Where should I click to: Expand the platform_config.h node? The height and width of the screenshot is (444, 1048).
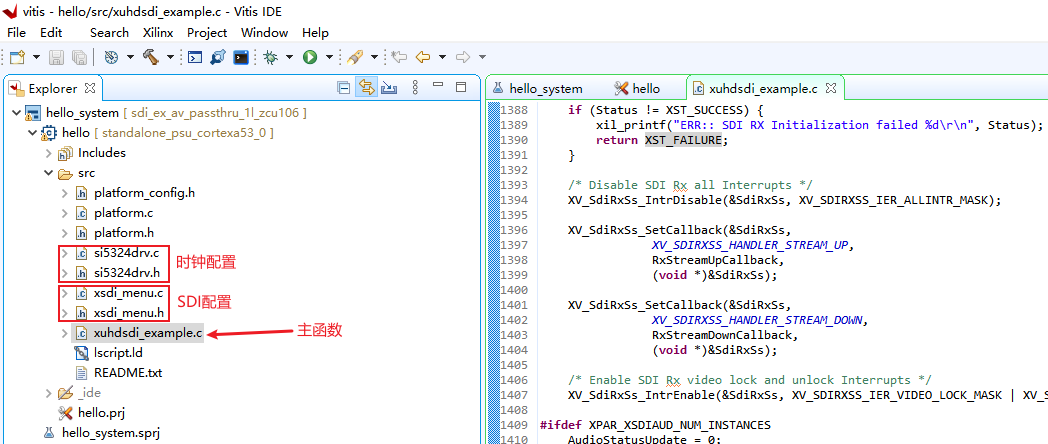pos(64,193)
